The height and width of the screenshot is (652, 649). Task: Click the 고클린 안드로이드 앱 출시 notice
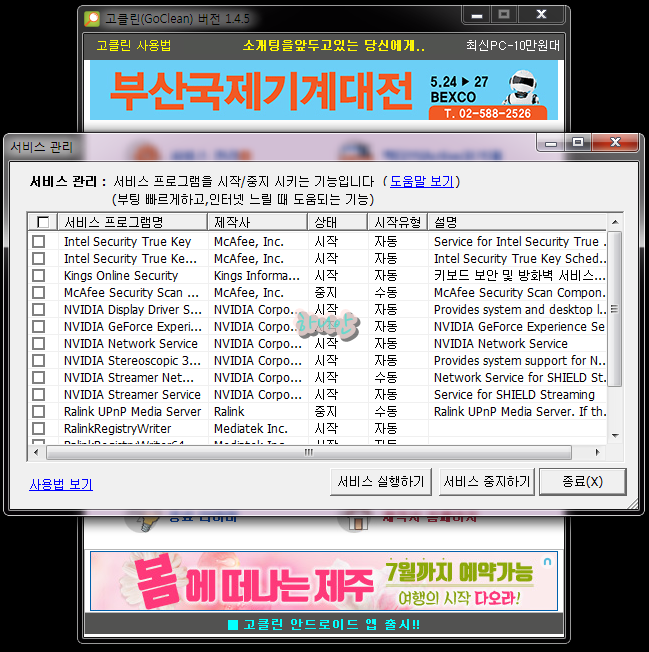point(324,624)
